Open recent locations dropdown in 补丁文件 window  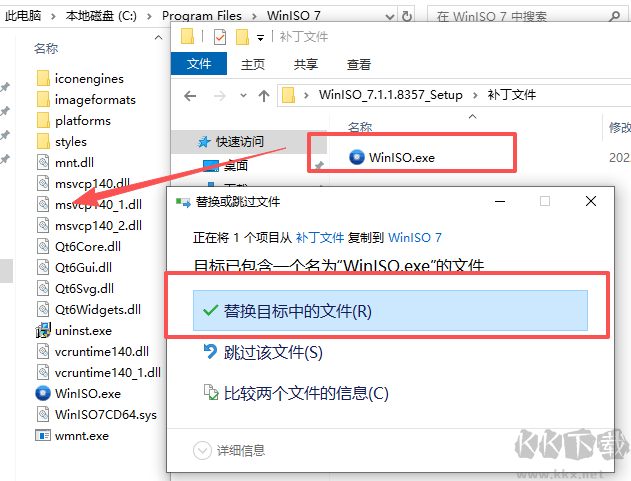coord(243,95)
